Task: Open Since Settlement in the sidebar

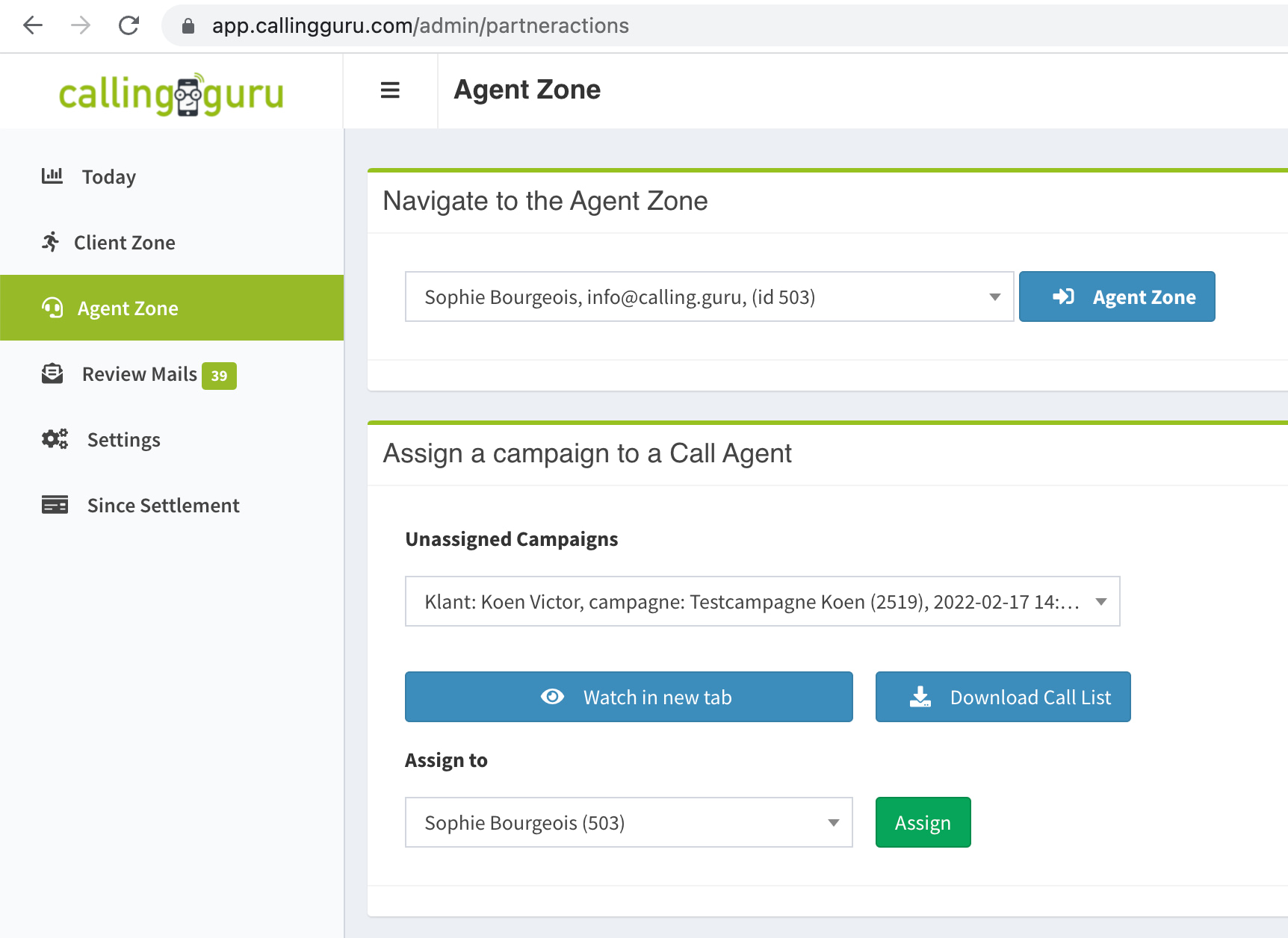Action: 163,506
